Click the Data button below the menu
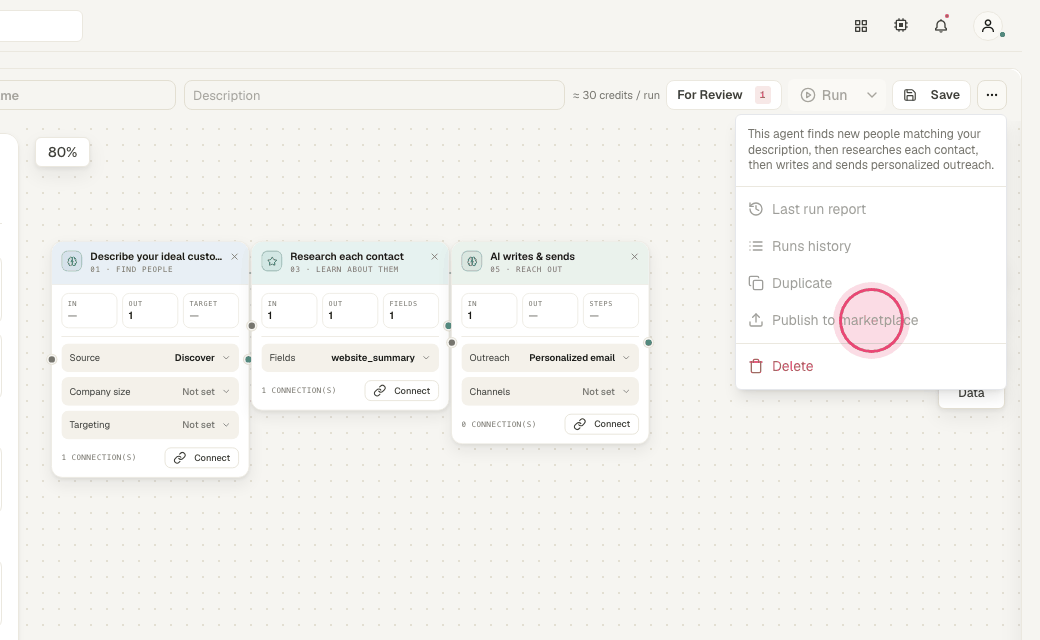The image size is (1040, 640). tap(971, 395)
